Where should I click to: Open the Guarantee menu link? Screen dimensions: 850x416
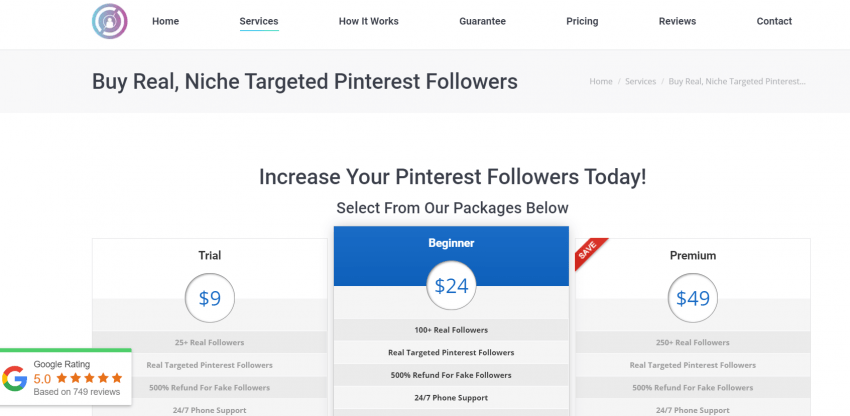(482, 21)
